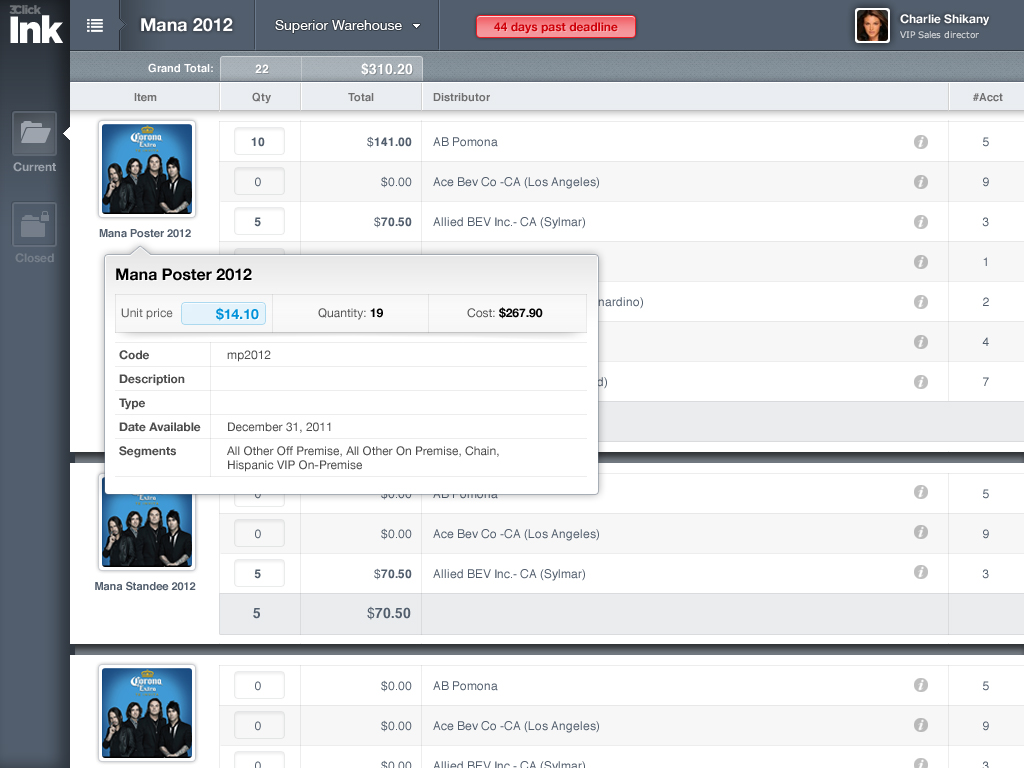Click the #Acct column header
Screen dimensions: 1024x768
click(987, 97)
